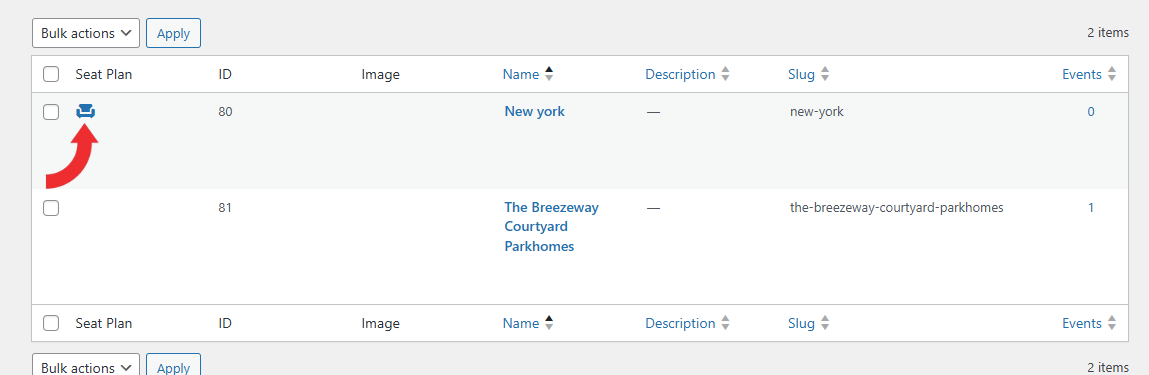Click the header Name column link
Viewport: 1149px width, 375px height.
point(521,74)
